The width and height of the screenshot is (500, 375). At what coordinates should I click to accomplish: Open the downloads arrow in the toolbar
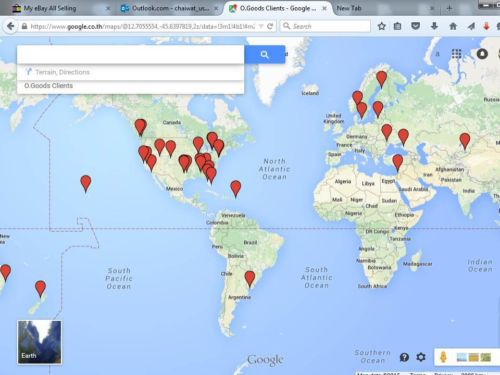(x=434, y=26)
